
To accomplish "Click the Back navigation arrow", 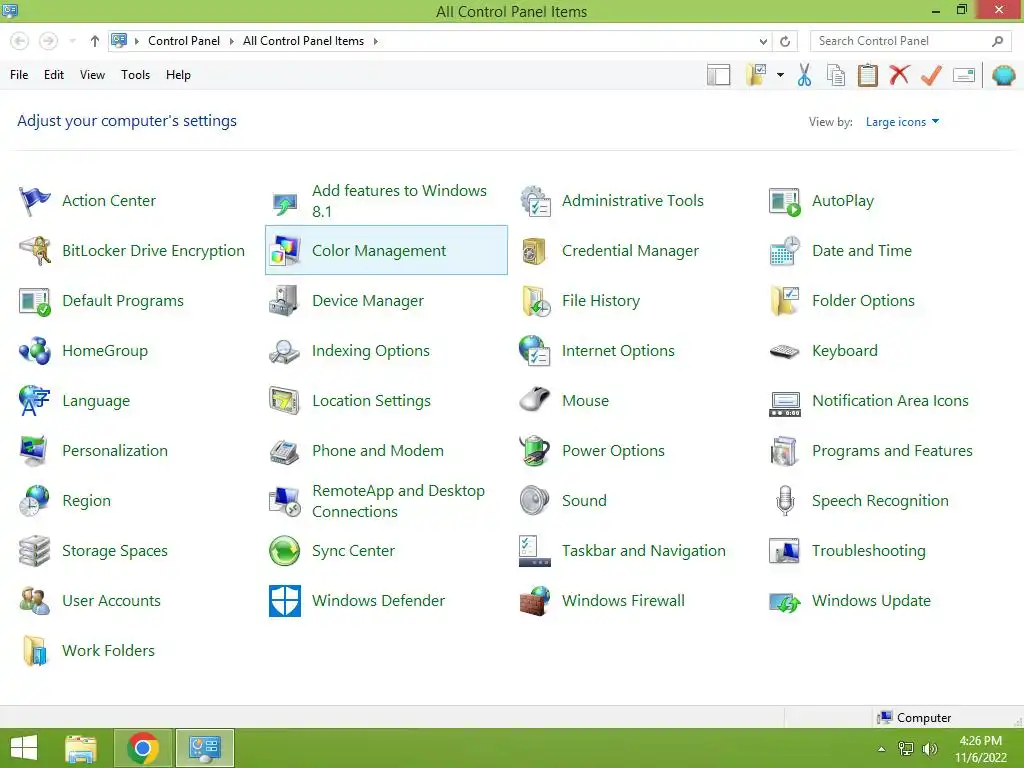I will [20, 41].
